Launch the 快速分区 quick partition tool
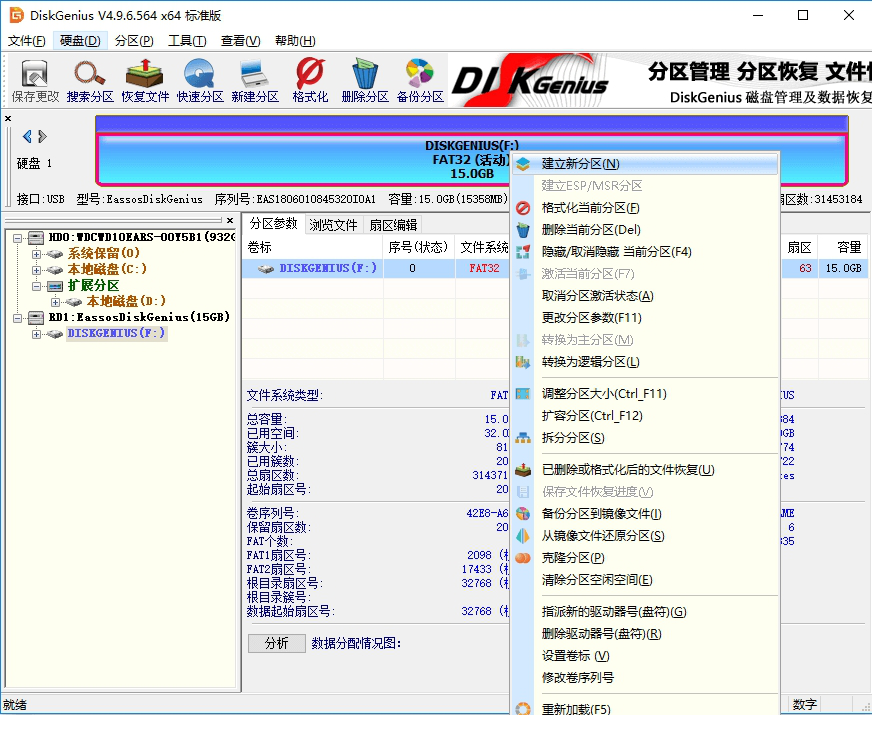This screenshot has width=872, height=743. tap(200, 79)
